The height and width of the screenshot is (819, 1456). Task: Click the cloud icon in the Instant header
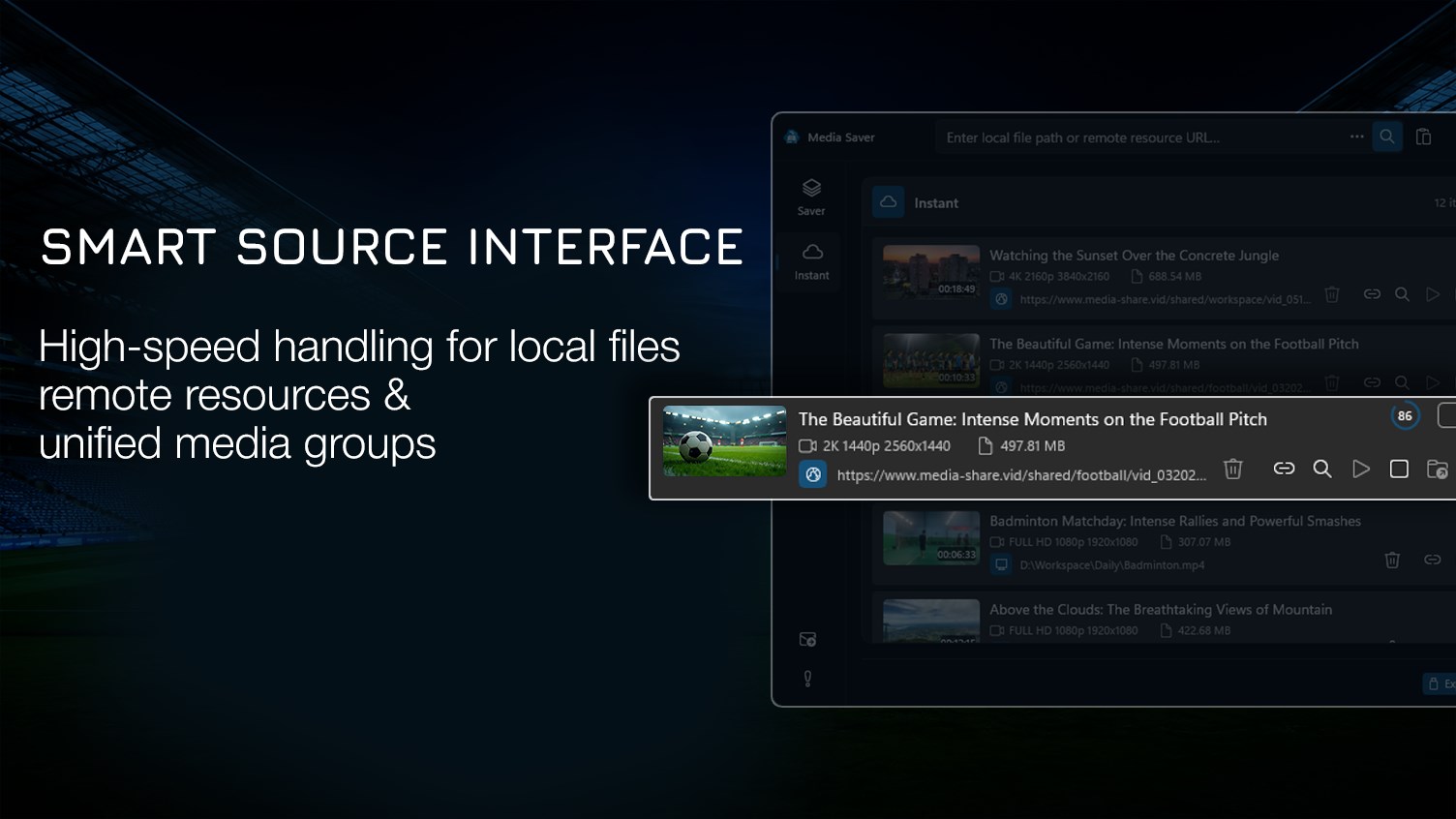pyautogui.click(x=888, y=202)
